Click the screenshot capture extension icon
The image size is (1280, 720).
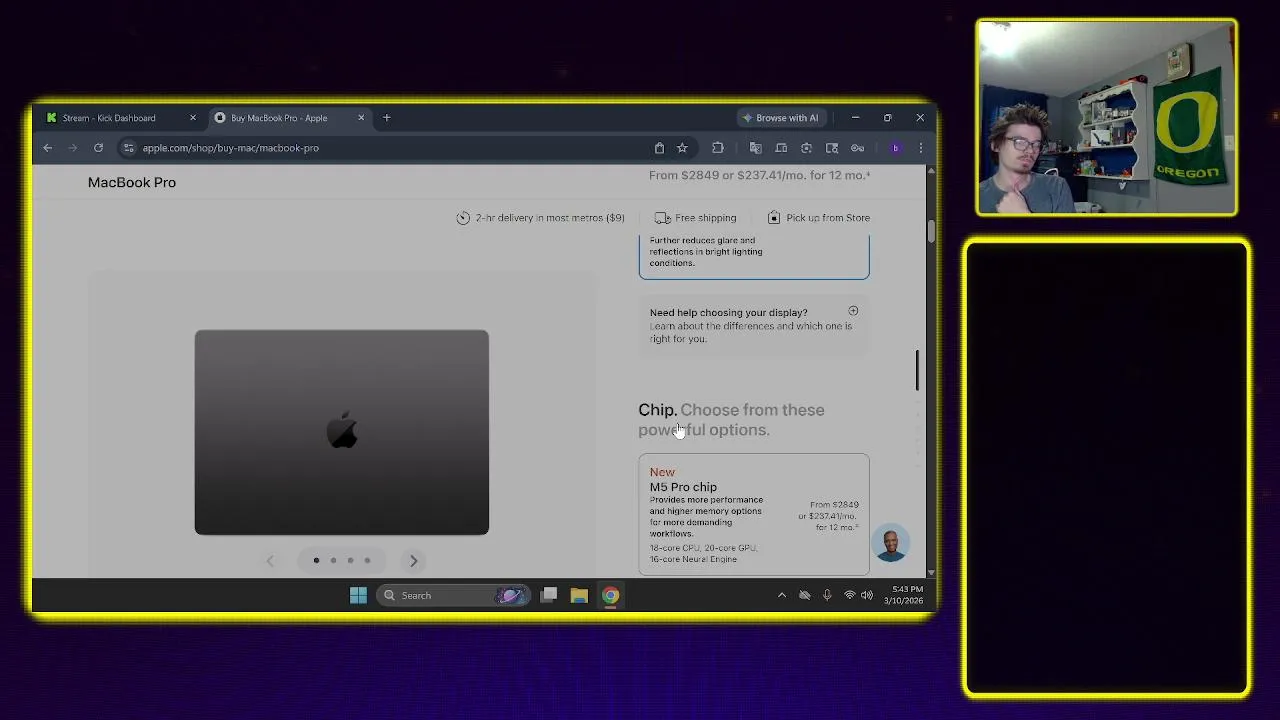[806, 148]
